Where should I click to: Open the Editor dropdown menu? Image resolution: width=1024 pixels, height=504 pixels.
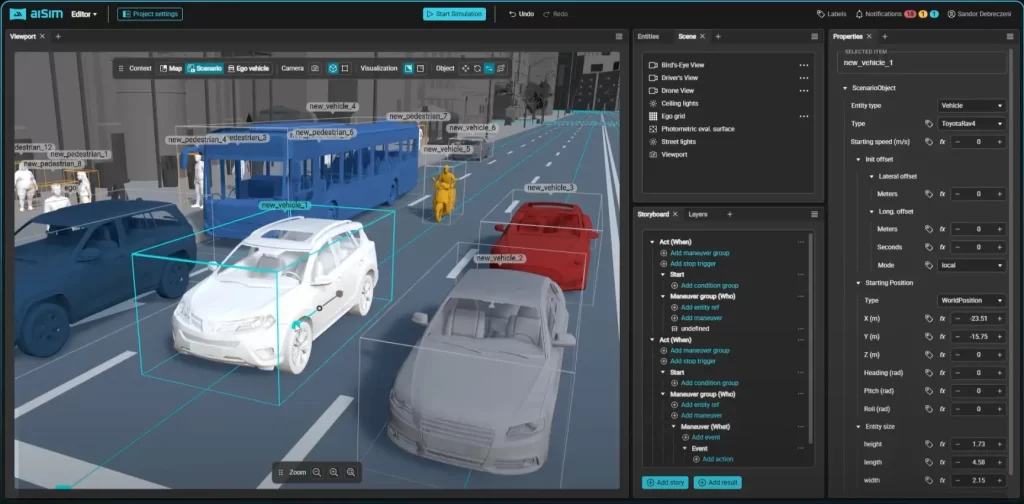(84, 14)
